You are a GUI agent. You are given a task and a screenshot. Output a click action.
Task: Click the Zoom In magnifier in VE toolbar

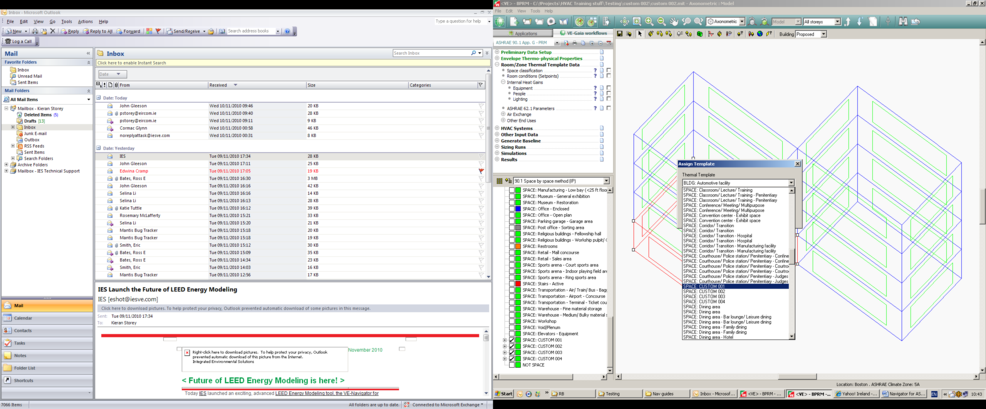click(x=649, y=21)
